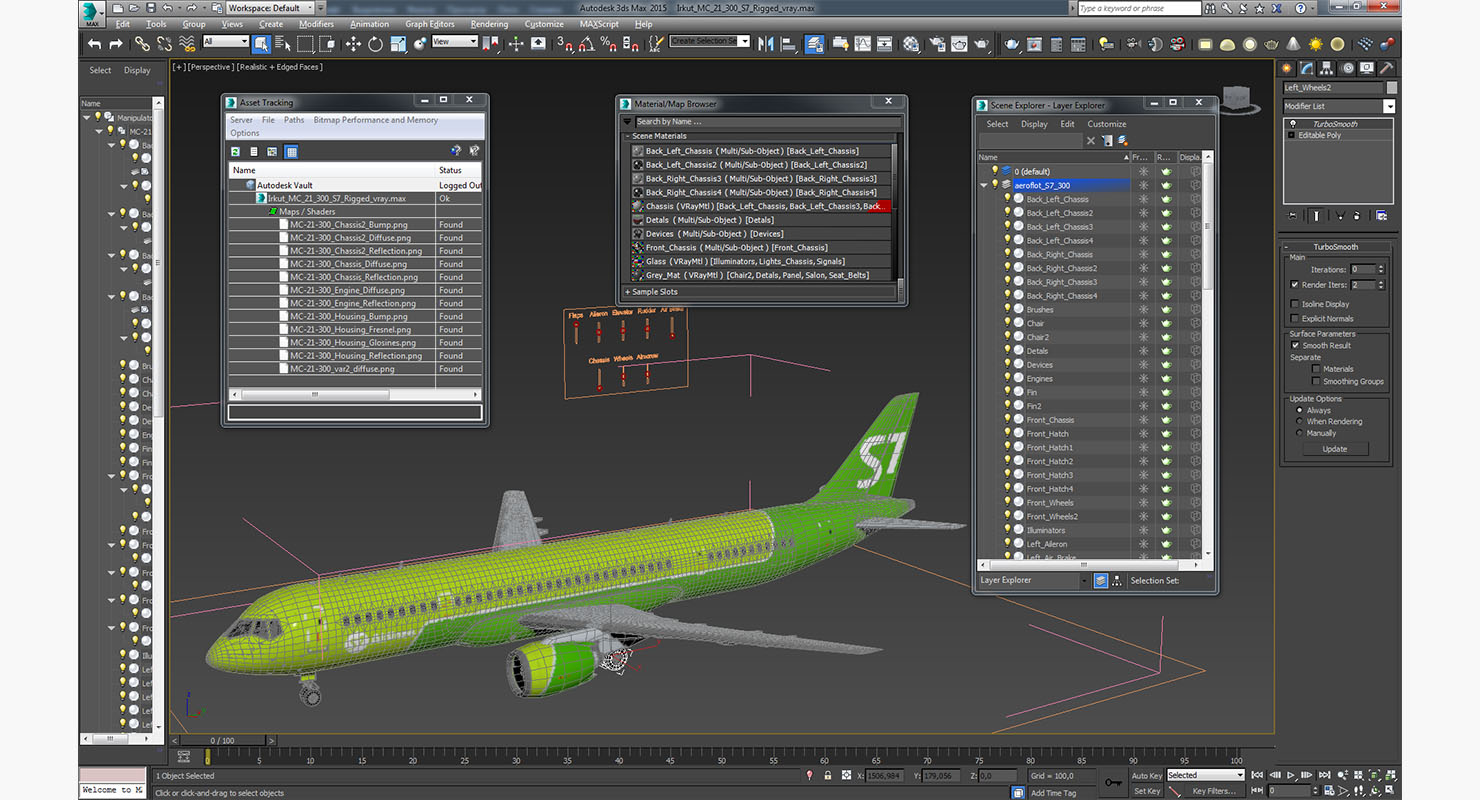Switch Asset Tracking to table view icon
Screen dimensions: 1480x800
(291, 151)
